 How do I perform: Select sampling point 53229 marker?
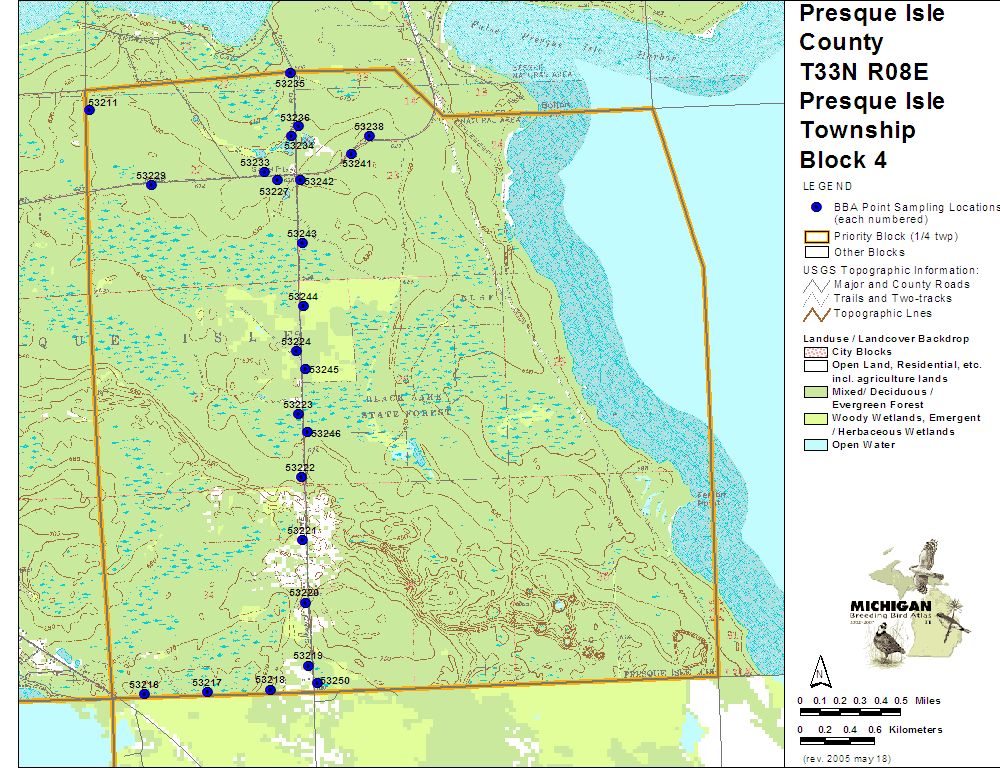pyautogui.click(x=151, y=184)
